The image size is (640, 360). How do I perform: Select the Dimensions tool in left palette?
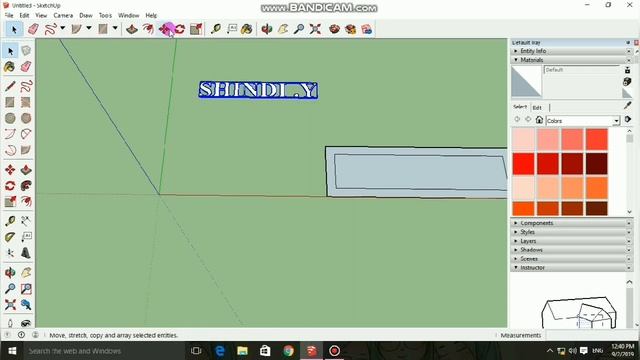coord(26,221)
